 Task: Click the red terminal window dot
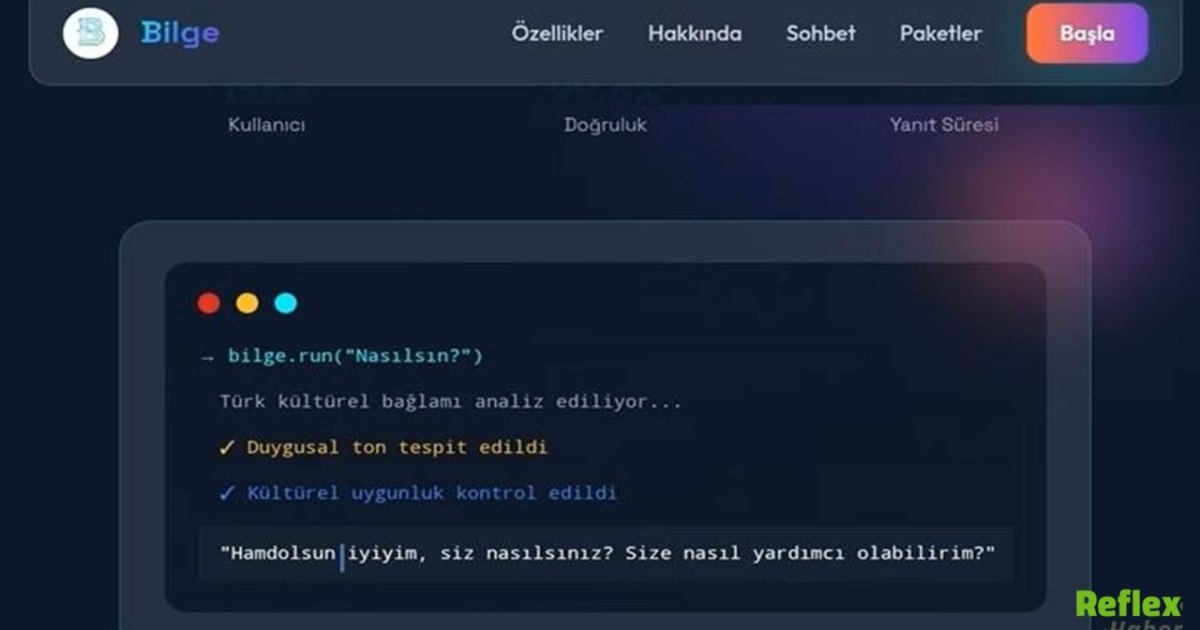209,303
